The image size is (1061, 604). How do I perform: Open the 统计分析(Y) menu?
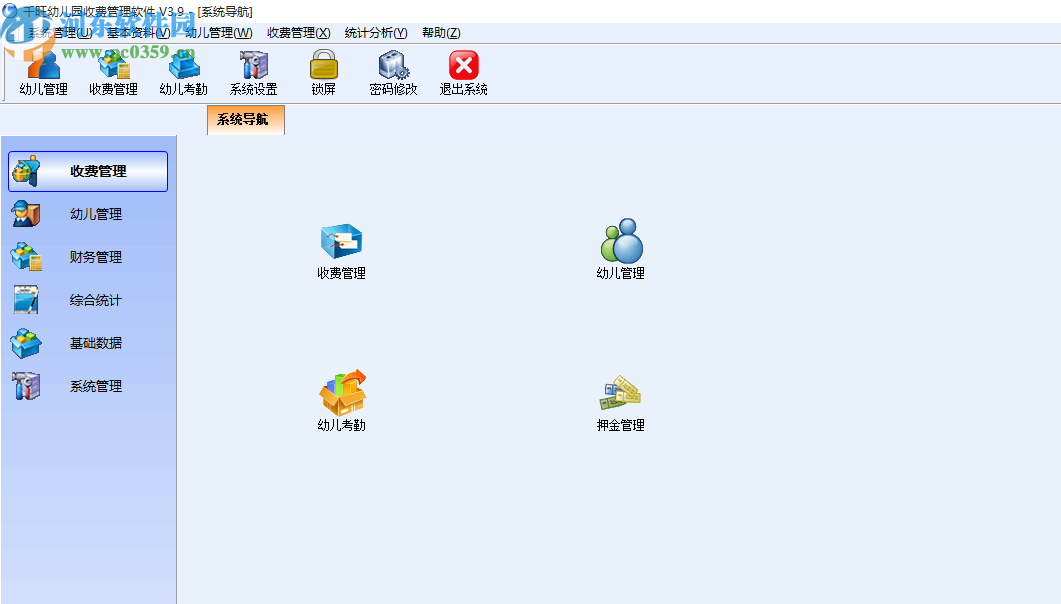(376, 32)
